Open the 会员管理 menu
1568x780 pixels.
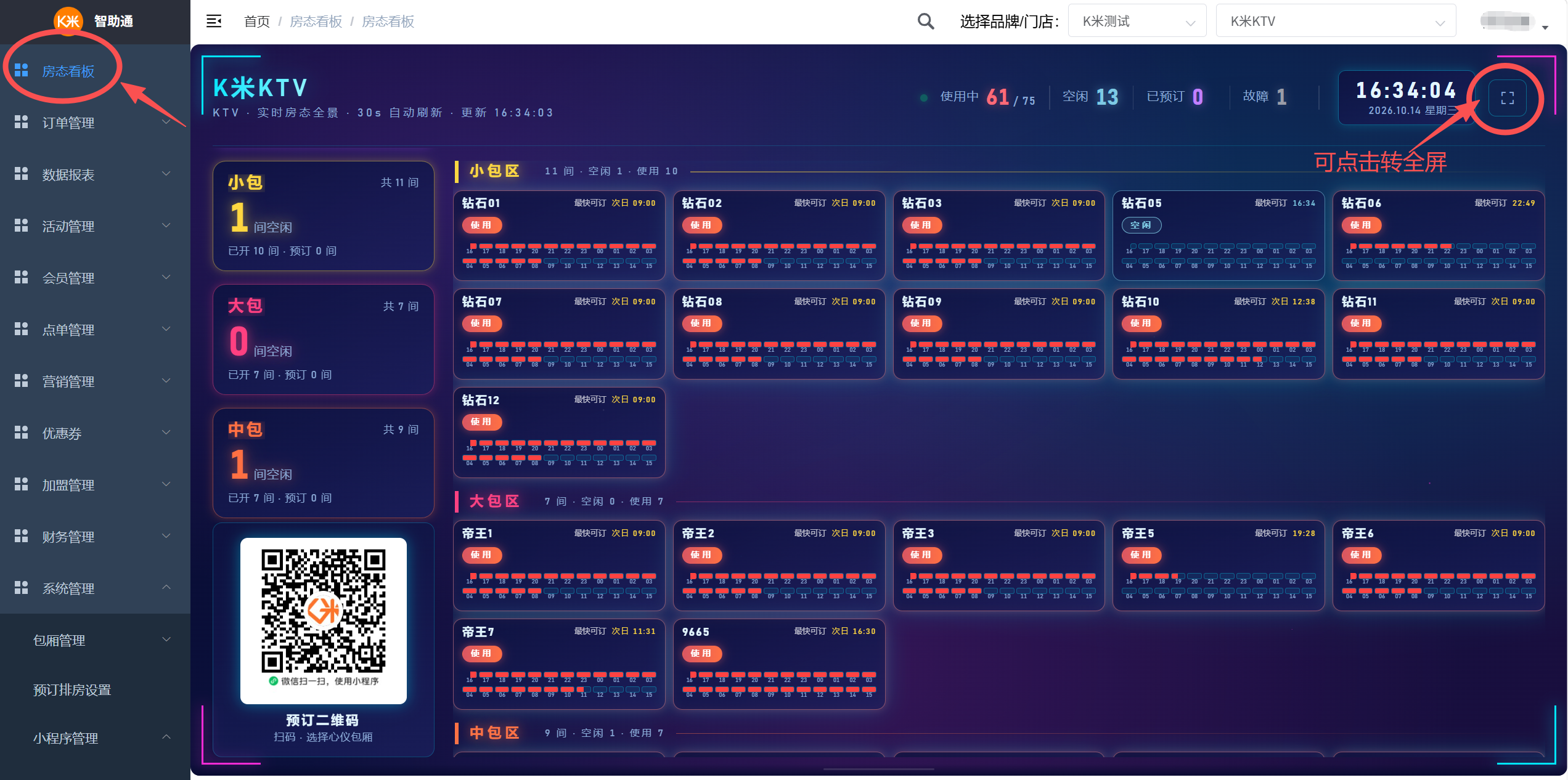tap(95, 278)
